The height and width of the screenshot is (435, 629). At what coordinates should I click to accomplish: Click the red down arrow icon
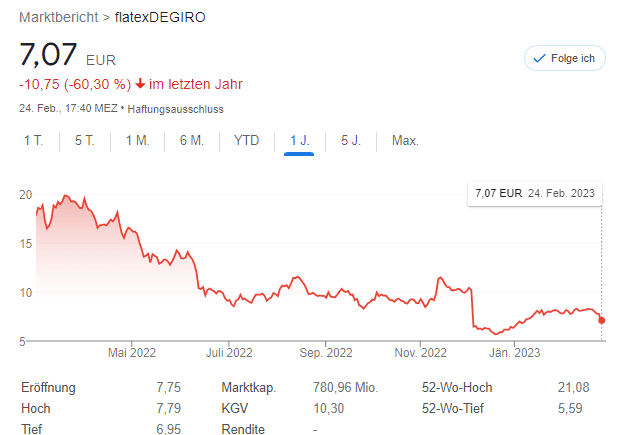click(140, 84)
